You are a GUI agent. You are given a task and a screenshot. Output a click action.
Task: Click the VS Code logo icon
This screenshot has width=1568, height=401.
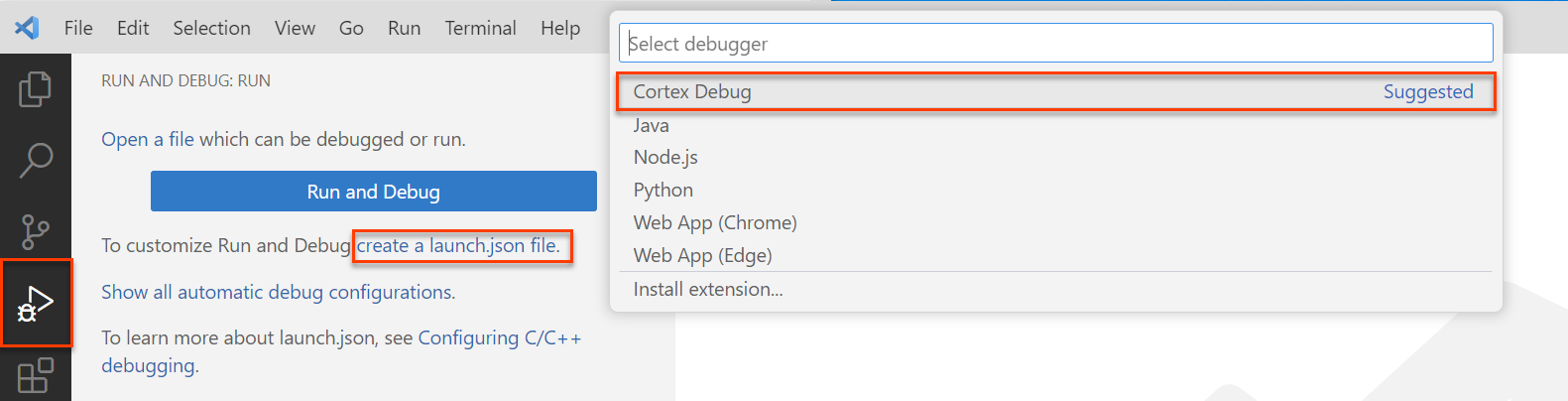[27, 28]
